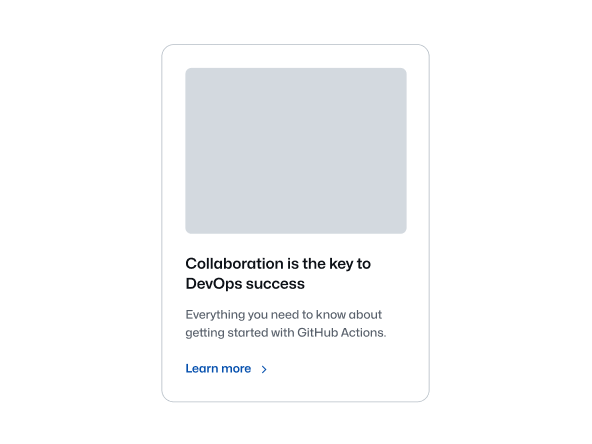Click the word 'Collaboration' in the heading
This screenshot has height=444, width=592.
(234, 264)
